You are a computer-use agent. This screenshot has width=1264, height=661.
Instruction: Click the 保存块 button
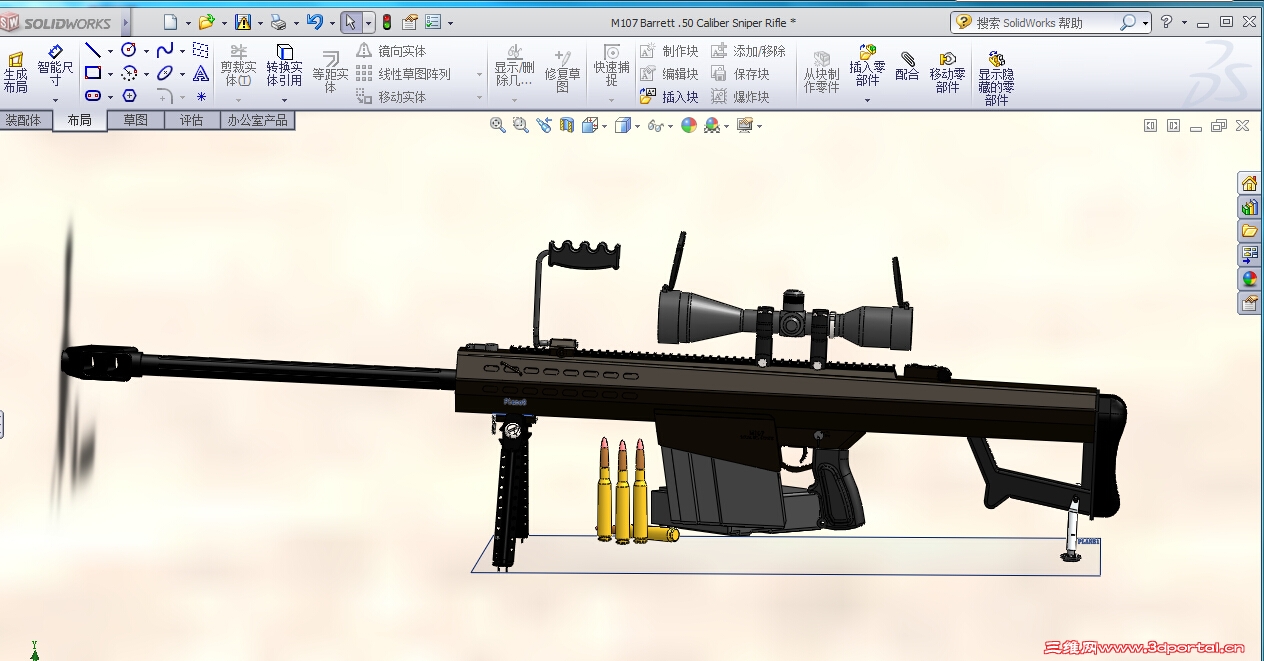coord(740,73)
